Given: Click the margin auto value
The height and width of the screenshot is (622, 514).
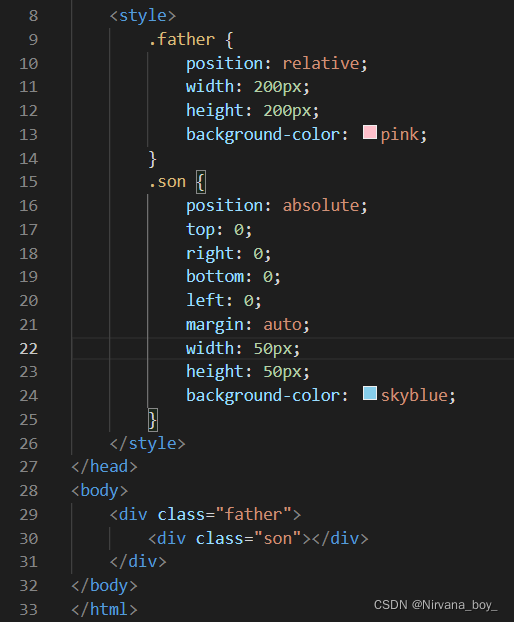Looking at the screenshot, I should [282, 325].
